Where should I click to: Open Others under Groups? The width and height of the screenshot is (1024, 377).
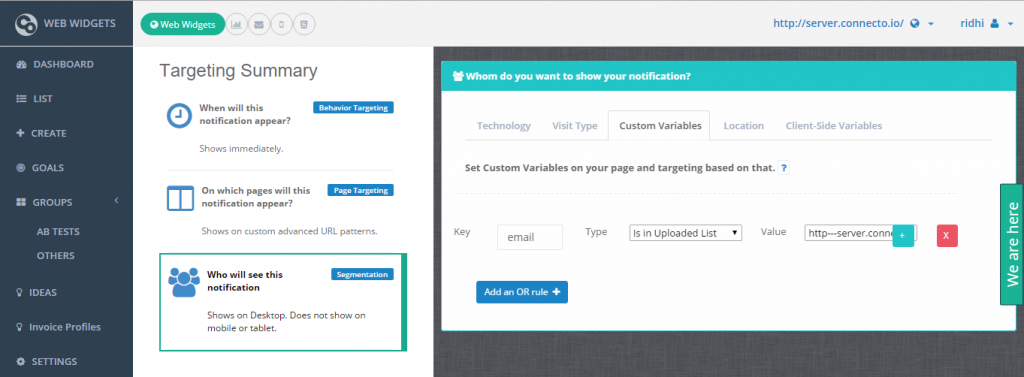click(x=56, y=255)
